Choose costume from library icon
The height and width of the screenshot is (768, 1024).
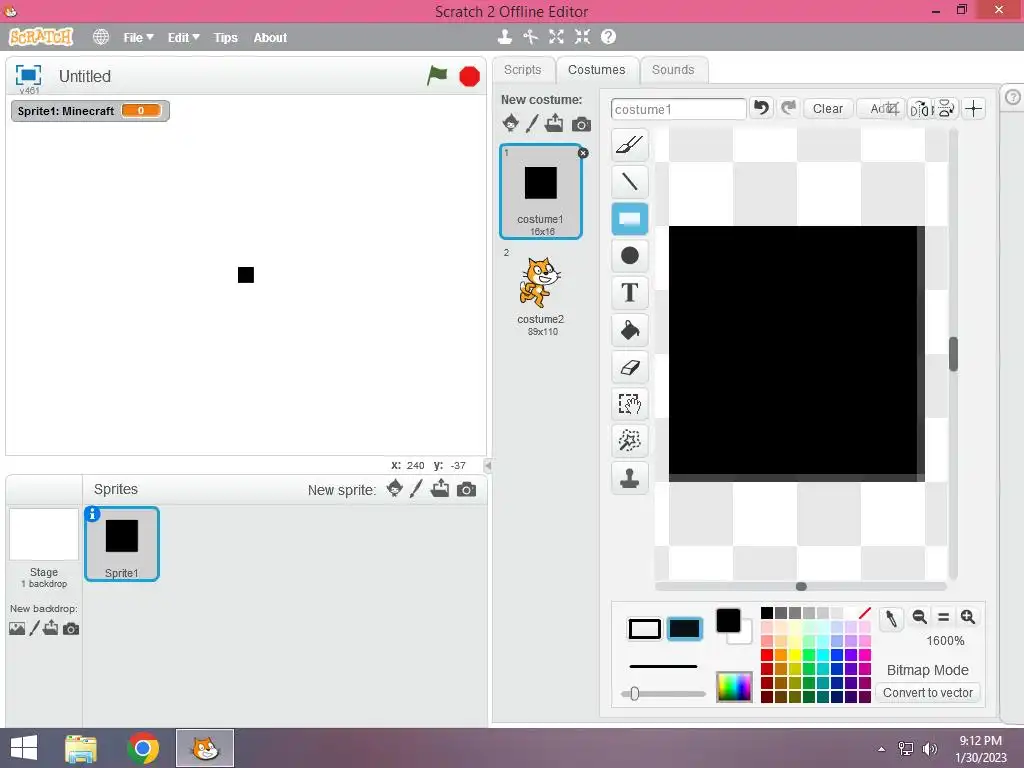[x=511, y=123]
